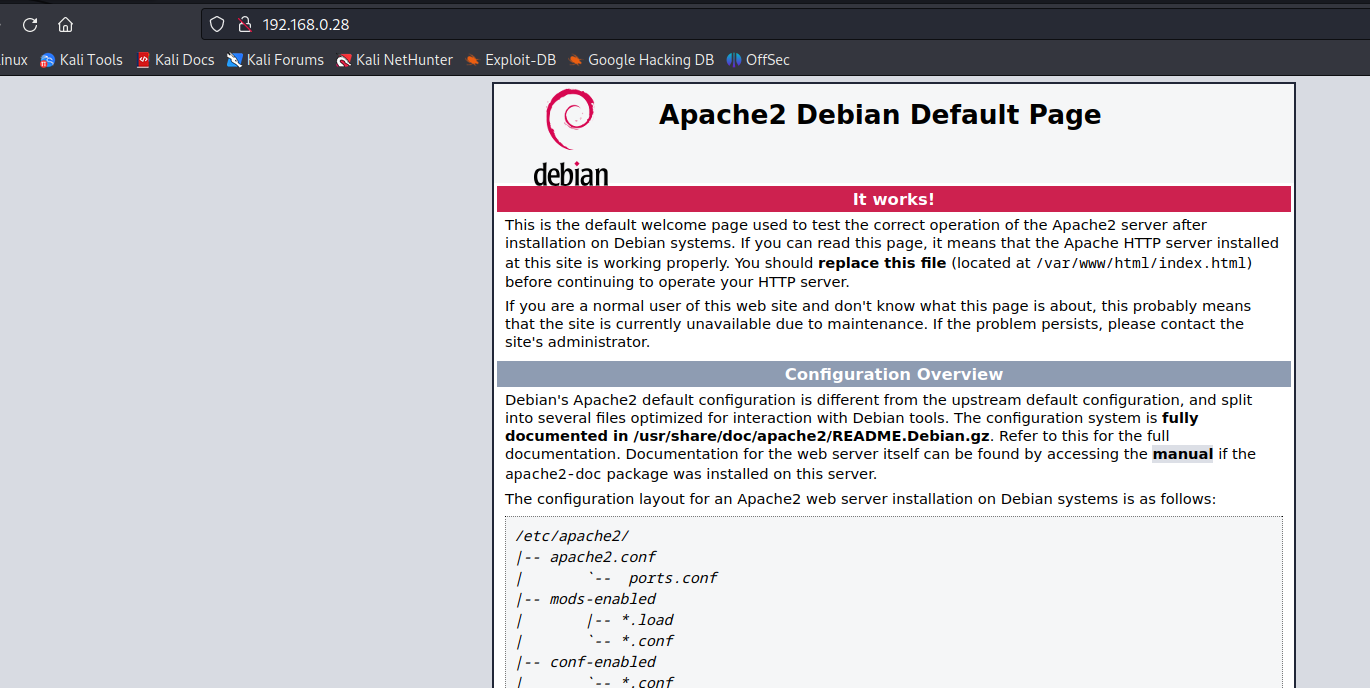The height and width of the screenshot is (688, 1370).
Task: Open the Kali NetHunter bookmark
Action: coord(395,60)
